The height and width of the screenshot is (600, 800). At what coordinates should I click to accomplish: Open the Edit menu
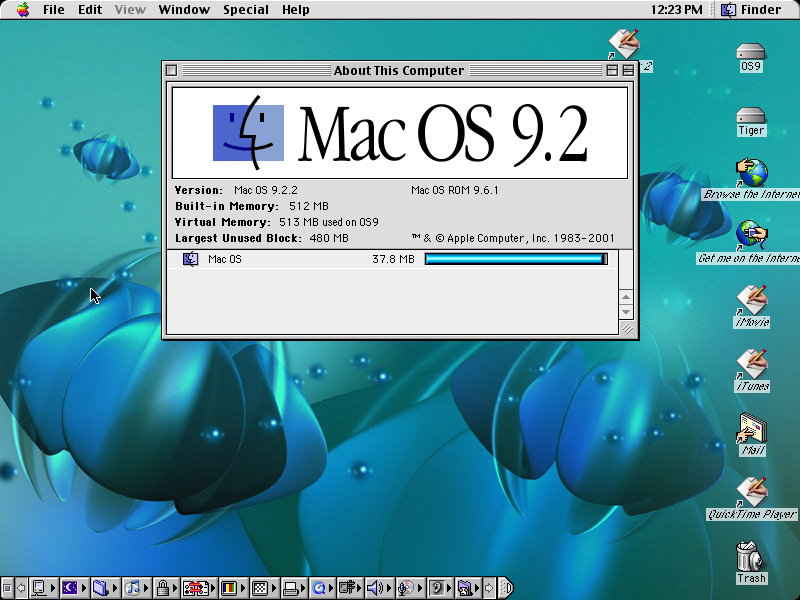[90, 10]
